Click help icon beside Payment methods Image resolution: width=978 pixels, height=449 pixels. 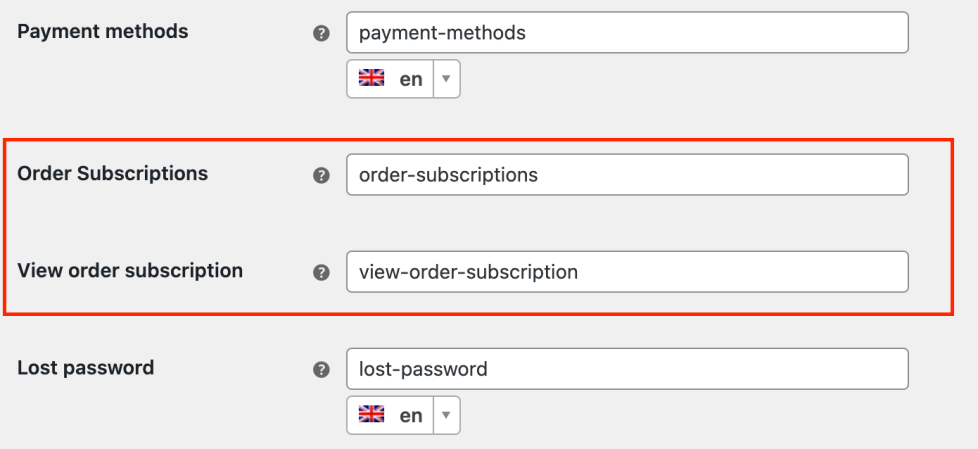click(323, 33)
